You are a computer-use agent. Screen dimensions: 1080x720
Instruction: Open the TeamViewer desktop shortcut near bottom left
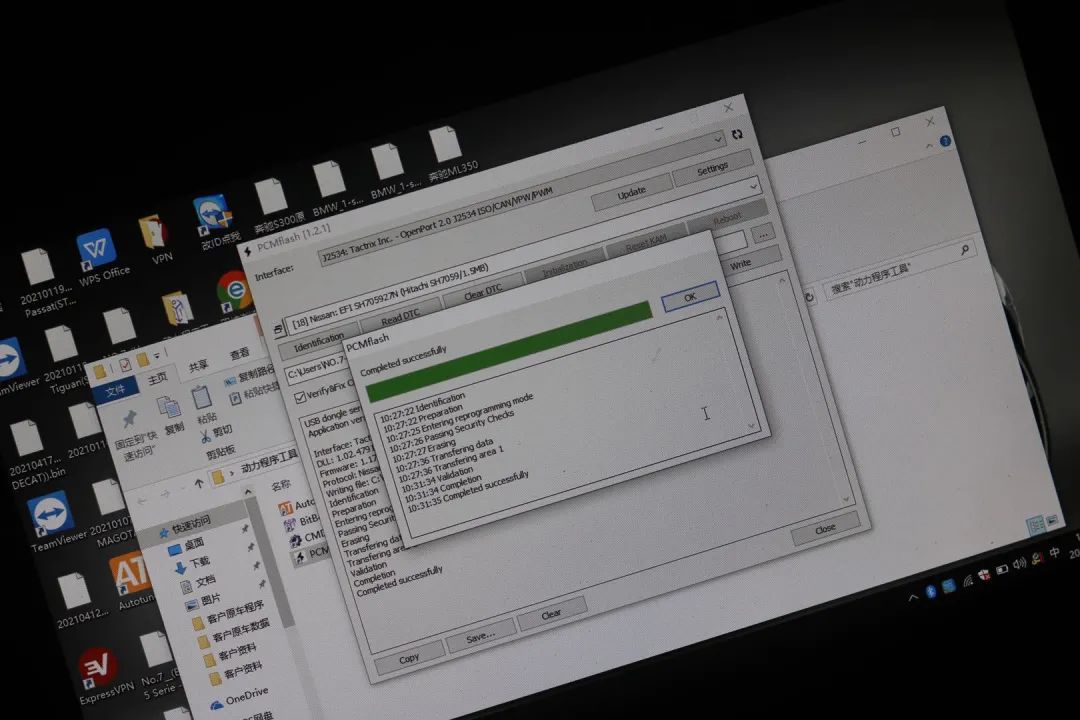point(52,522)
